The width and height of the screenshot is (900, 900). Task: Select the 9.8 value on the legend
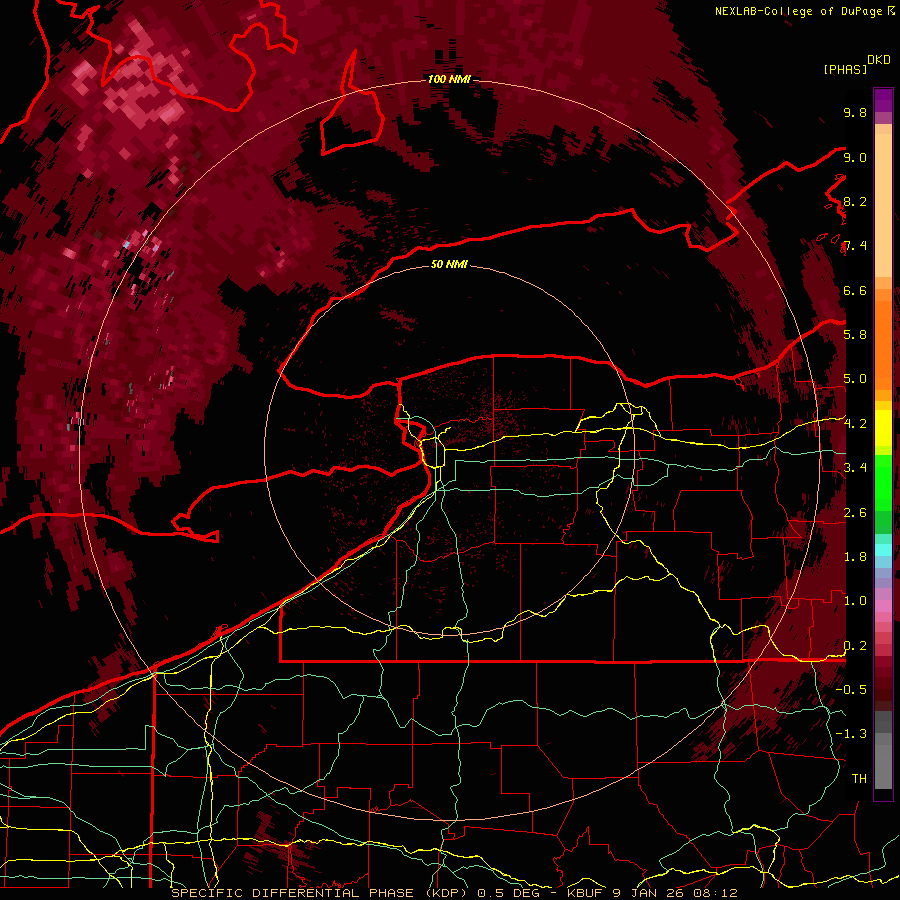point(855,112)
